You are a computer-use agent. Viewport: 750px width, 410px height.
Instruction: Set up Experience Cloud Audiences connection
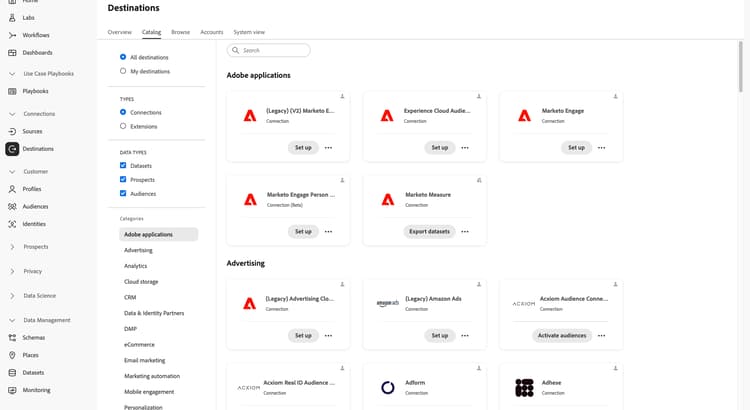coord(440,148)
